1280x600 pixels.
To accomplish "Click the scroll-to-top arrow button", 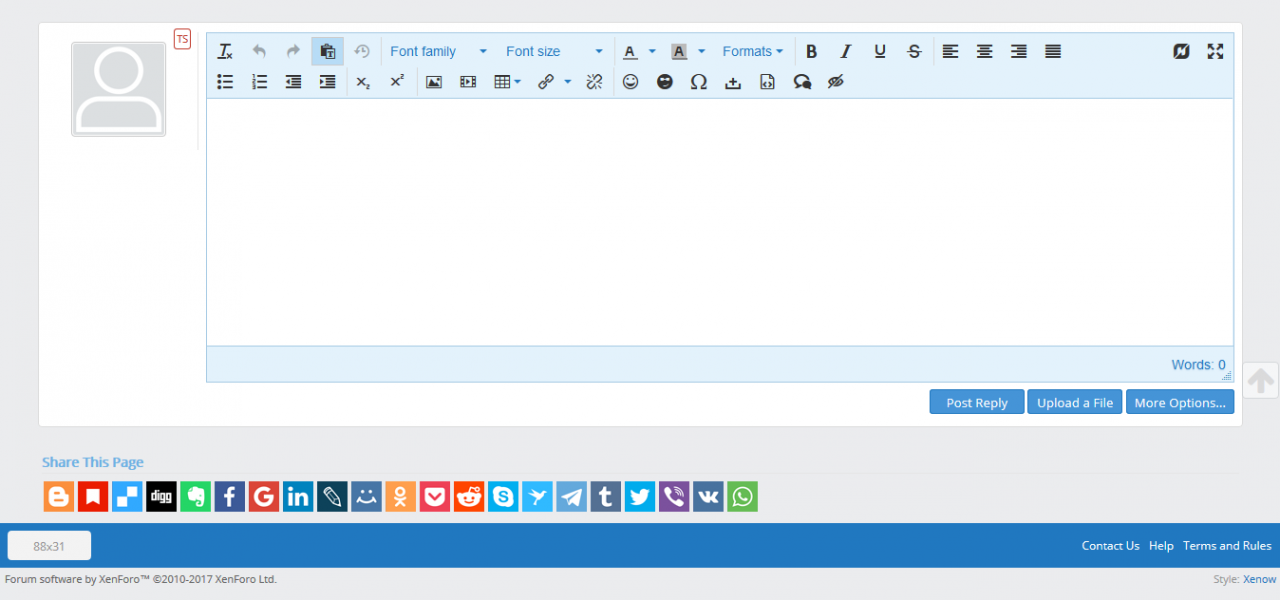I will click(x=1261, y=381).
